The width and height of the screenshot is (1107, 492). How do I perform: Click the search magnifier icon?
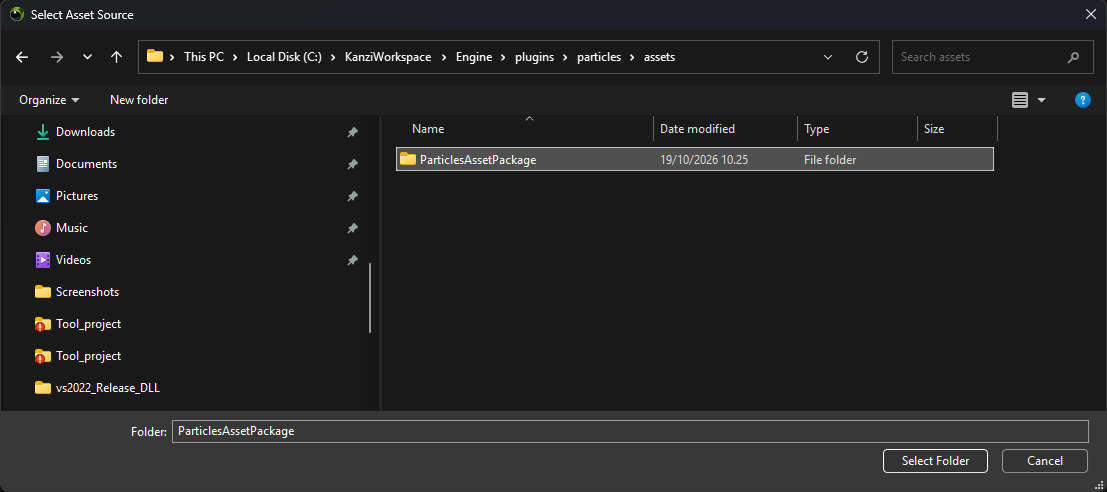[x=1074, y=57]
